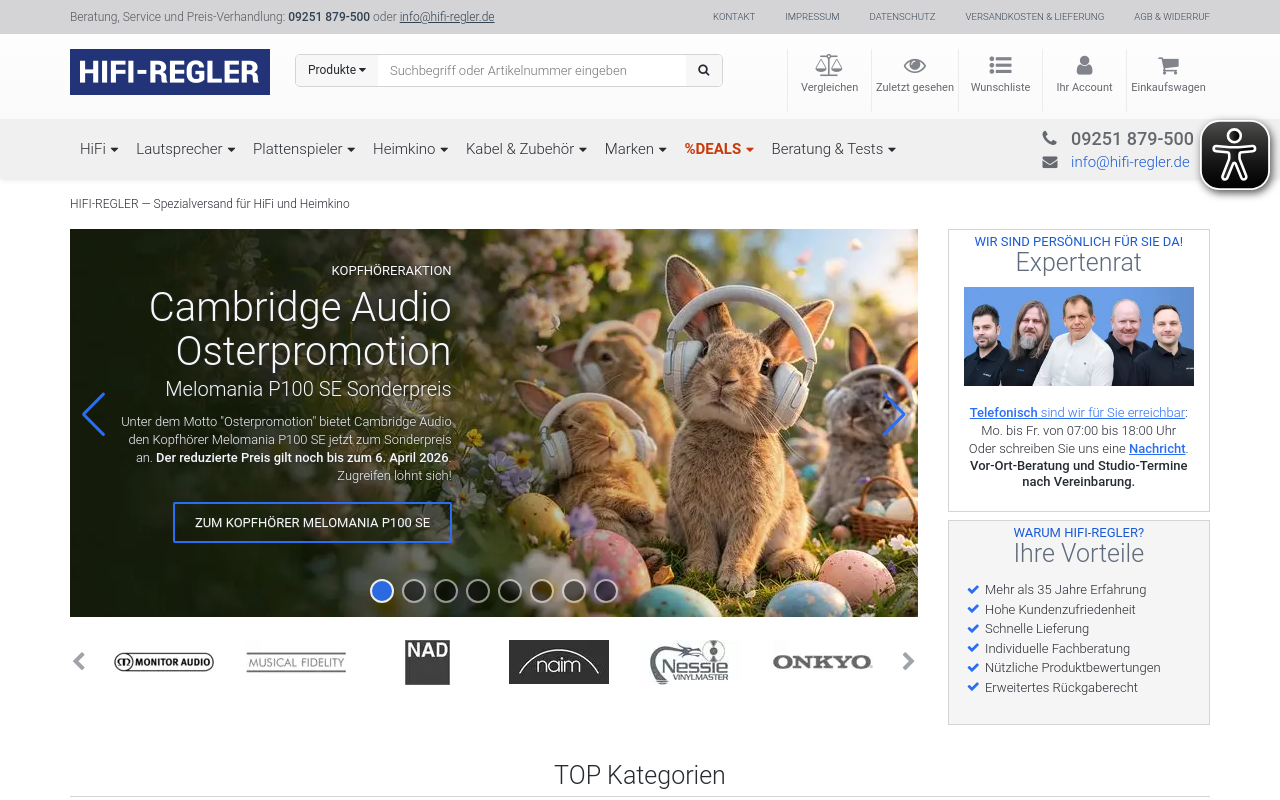Click the search magnifier icon
The height and width of the screenshot is (800, 1280).
[704, 70]
